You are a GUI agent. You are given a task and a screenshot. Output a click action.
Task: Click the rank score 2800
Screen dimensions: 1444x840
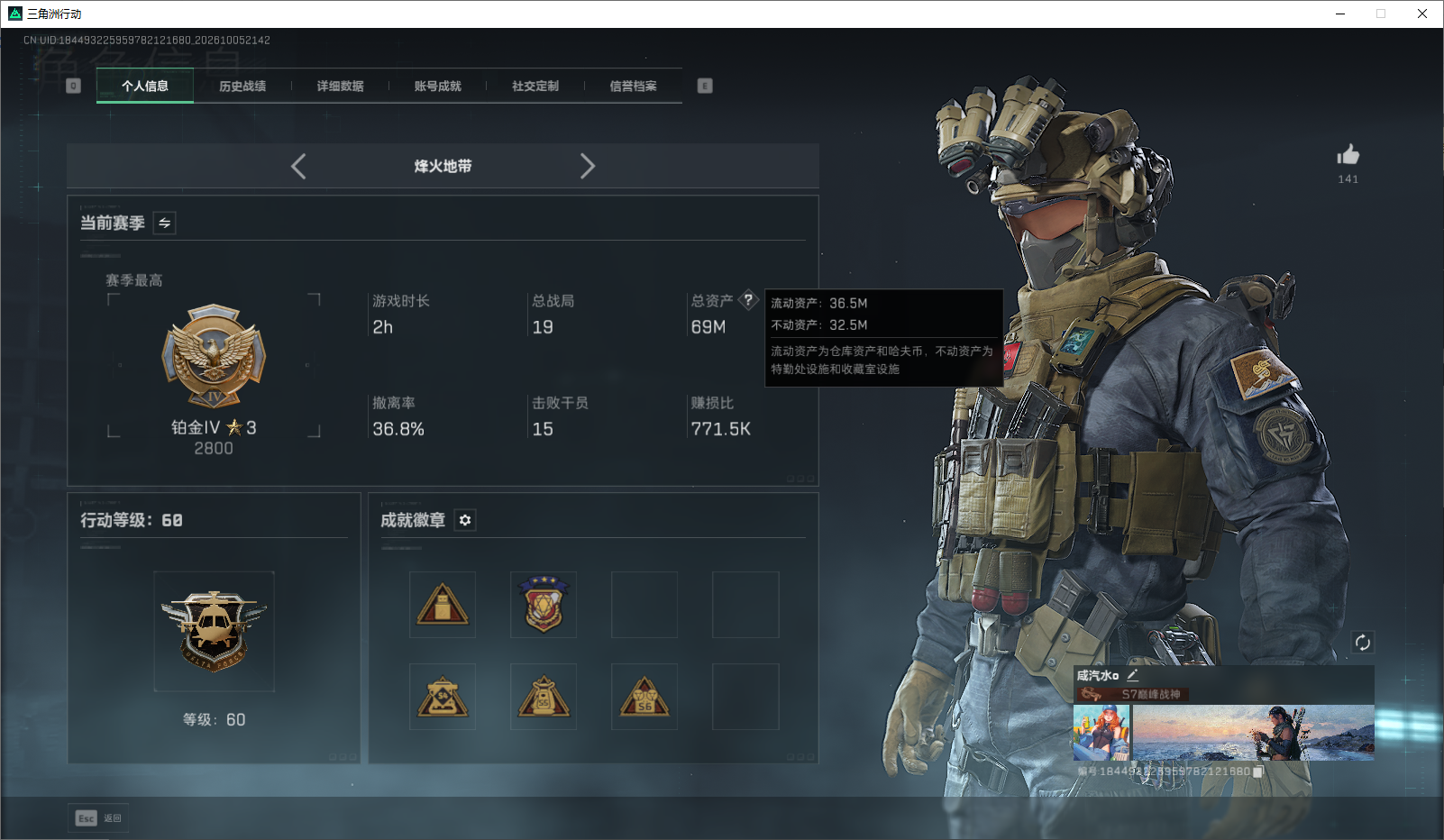[x=214, y=448]
